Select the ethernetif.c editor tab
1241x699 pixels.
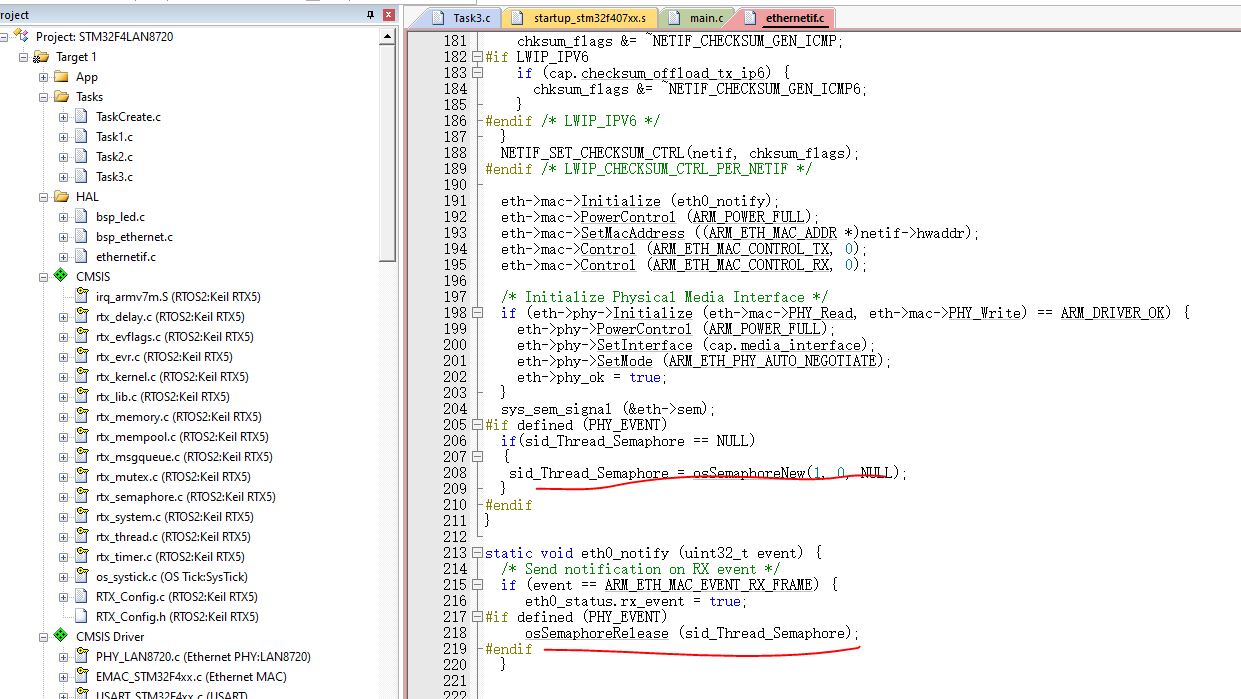pos(785,18)
